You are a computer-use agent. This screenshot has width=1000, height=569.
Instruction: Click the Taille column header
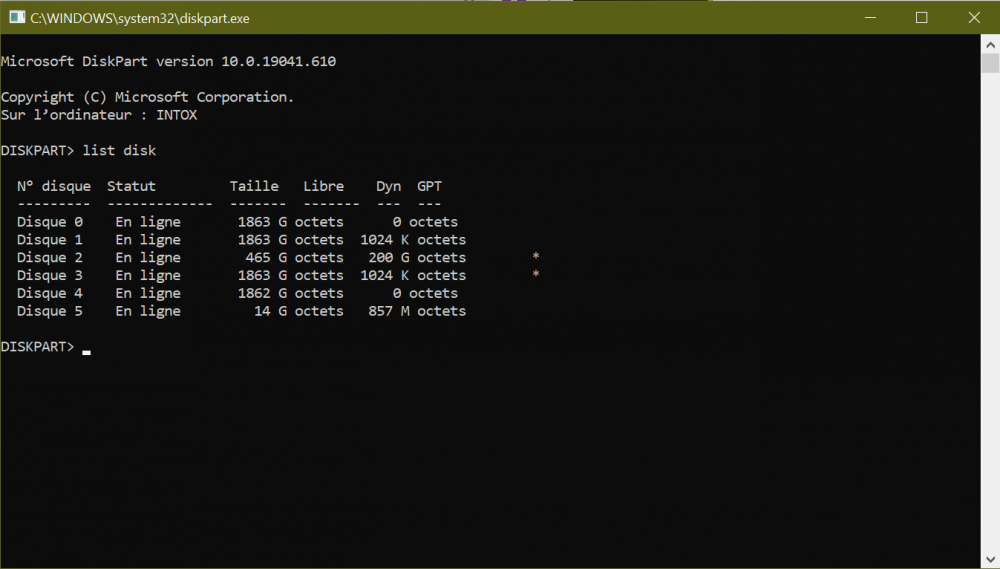(x=254, y=186)
